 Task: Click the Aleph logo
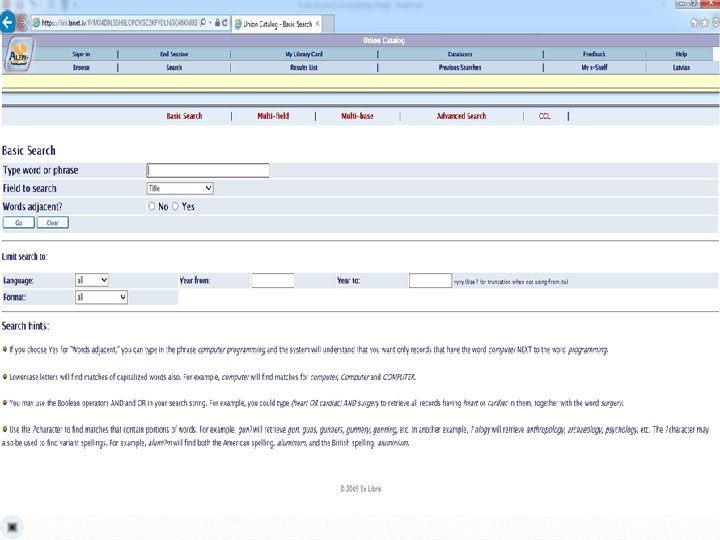(x=19, y=56)
